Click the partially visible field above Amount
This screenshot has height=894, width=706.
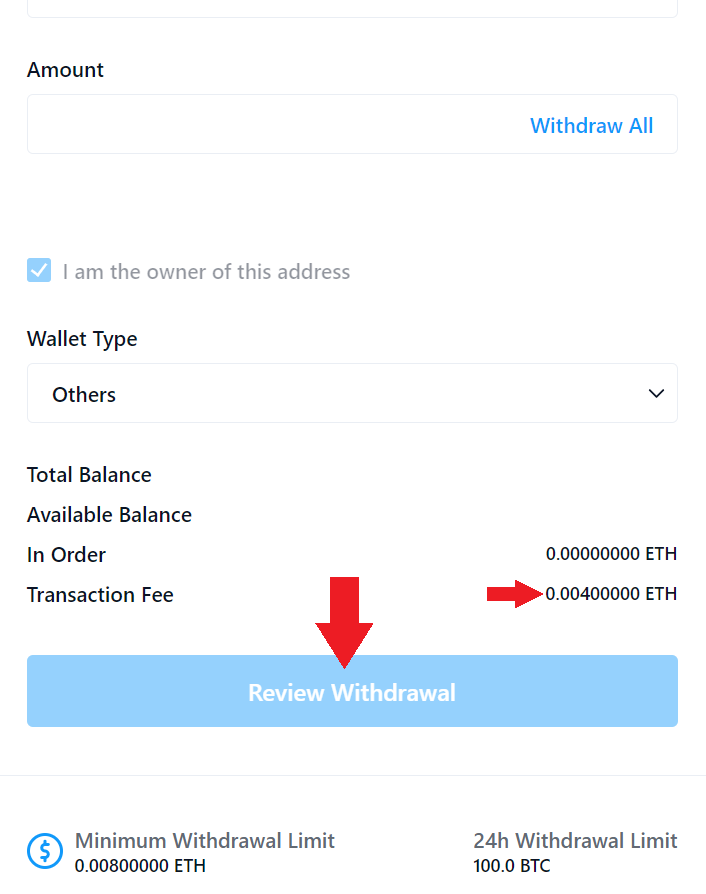(352, 7)
